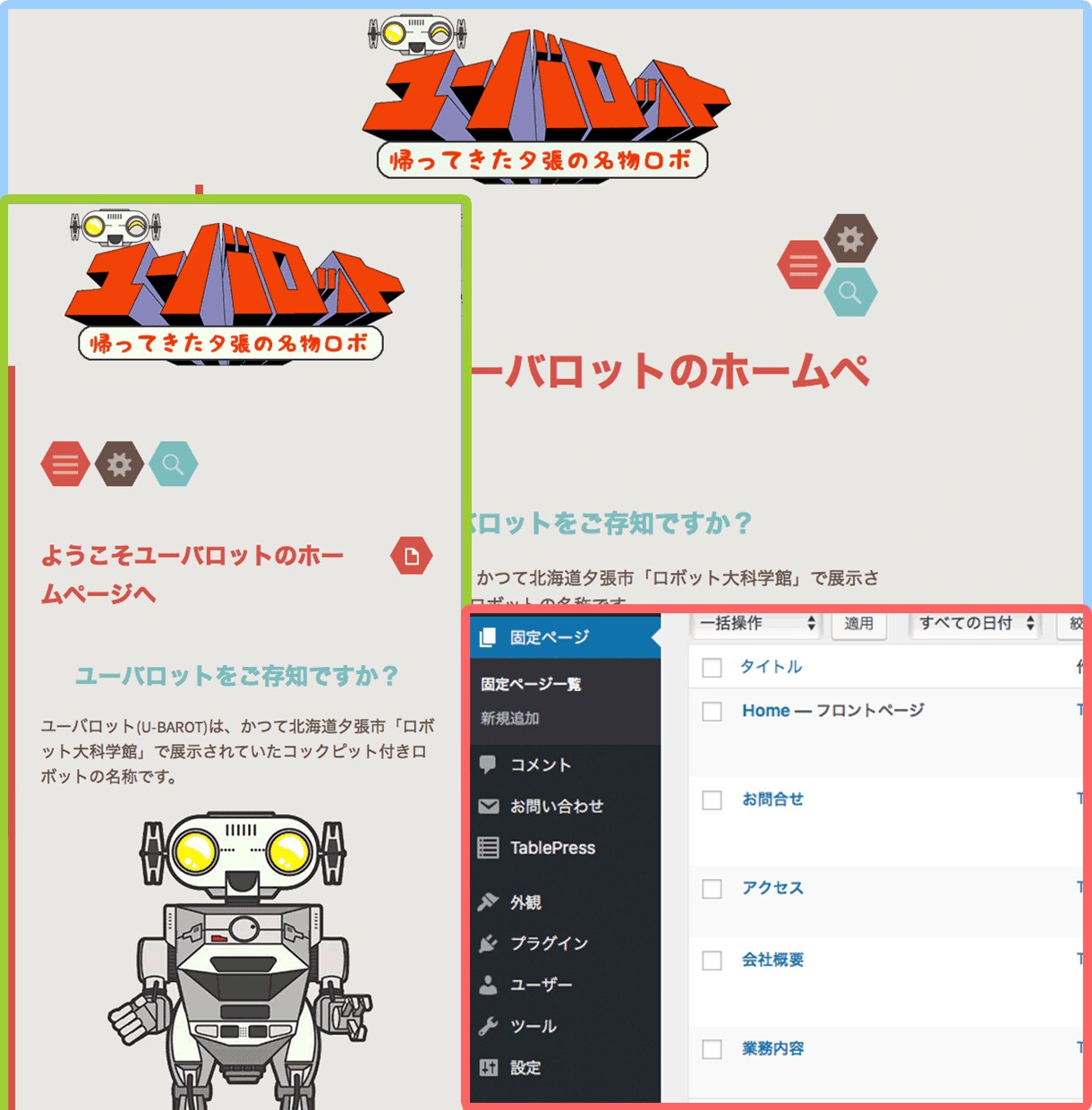The width and height of the screenshot is (1092, 1110).
Task: Open 外観 in the admin menu
Action: coord(566,901)
